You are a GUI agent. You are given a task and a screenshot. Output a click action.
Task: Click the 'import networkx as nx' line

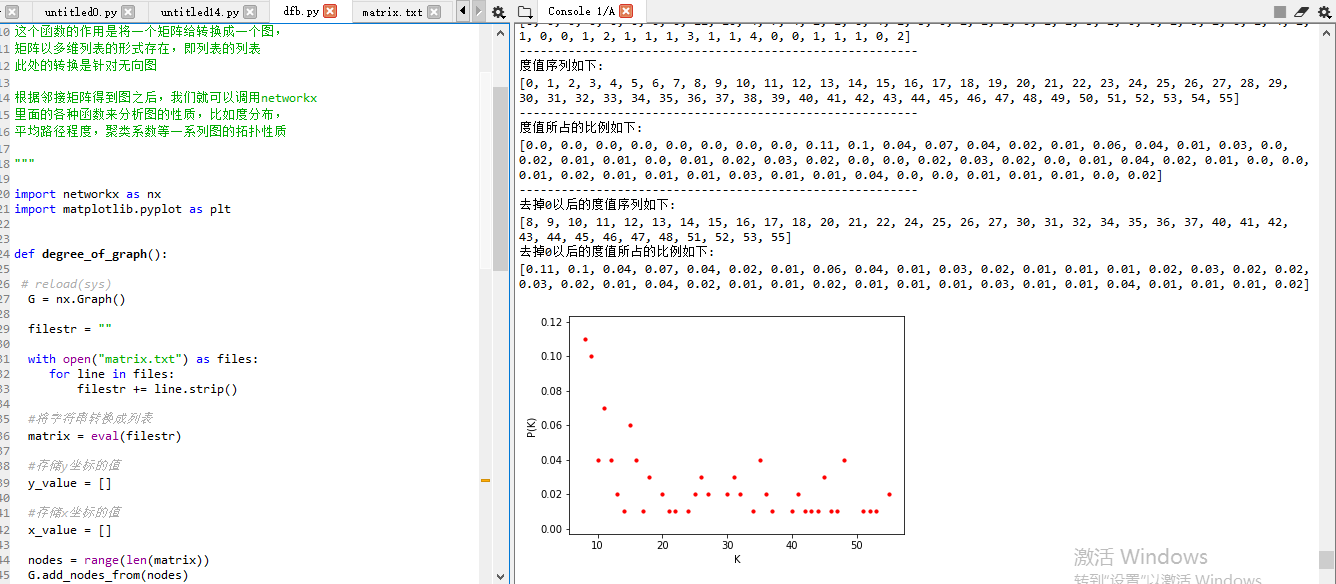(x=87, y=194)
